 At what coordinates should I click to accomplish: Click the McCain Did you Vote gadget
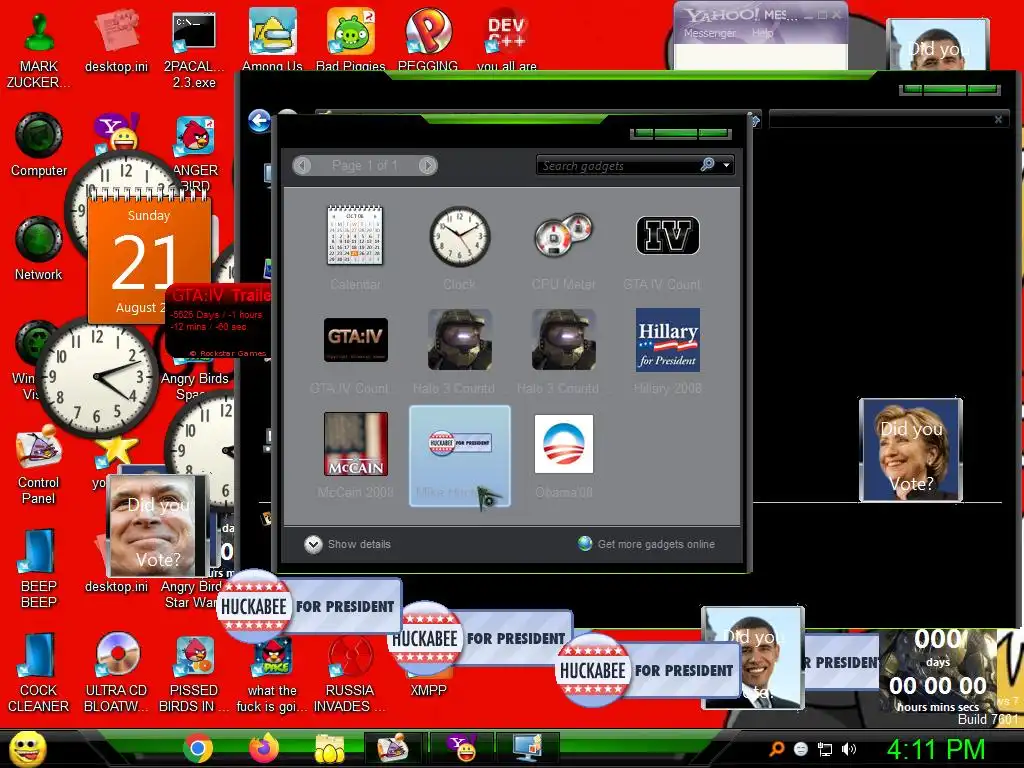pyautogui.click(x=155, y=526)
